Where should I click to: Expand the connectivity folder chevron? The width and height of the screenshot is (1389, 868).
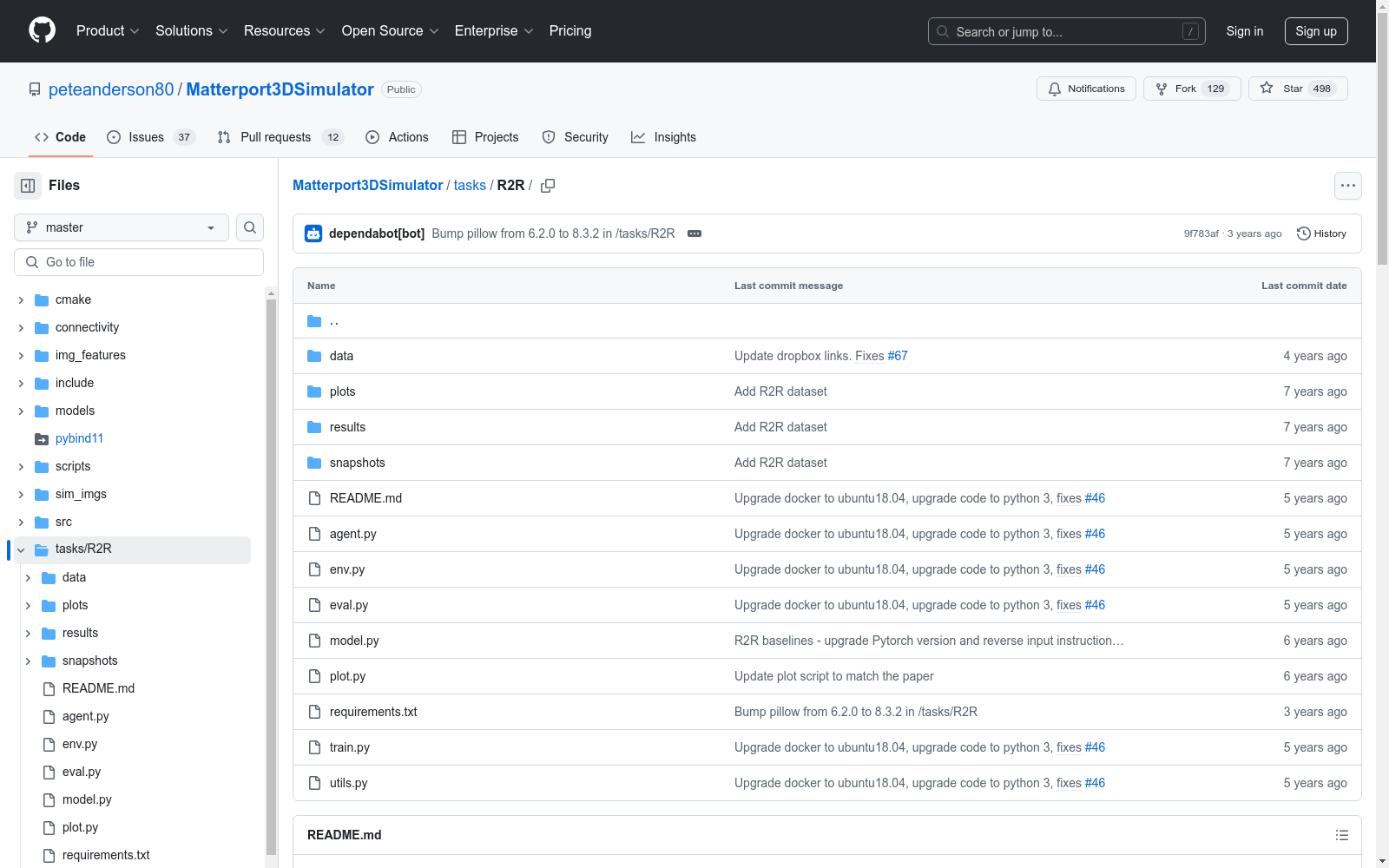pyautogui.click(x=21, y=328)
